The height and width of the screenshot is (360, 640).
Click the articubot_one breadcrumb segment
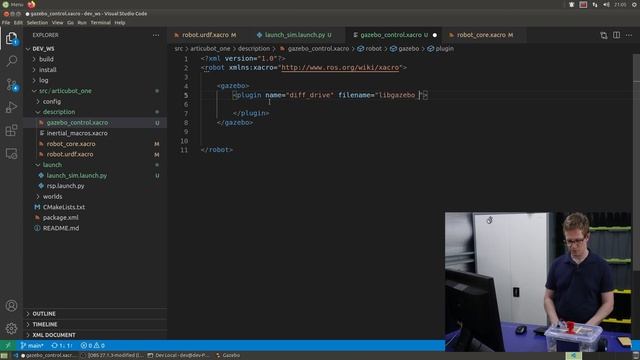(210, 49)
